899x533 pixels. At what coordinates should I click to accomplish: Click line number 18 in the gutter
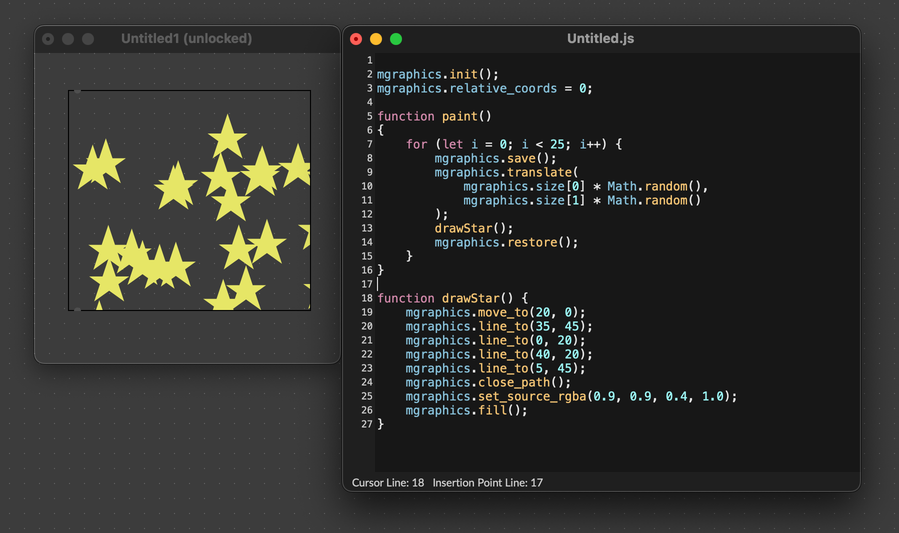coord(367,298)
